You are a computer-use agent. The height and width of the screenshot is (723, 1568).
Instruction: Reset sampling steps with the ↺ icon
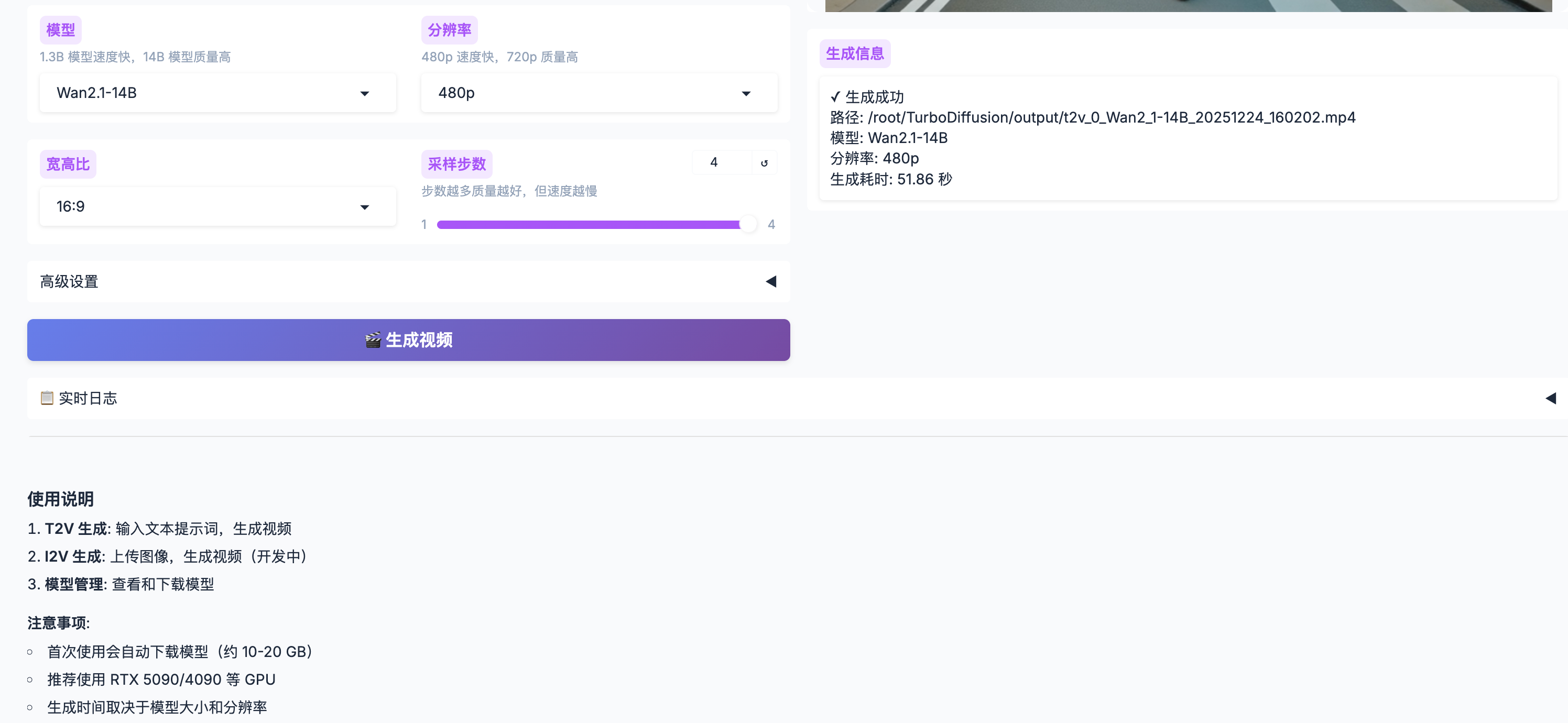pos(764,163)
